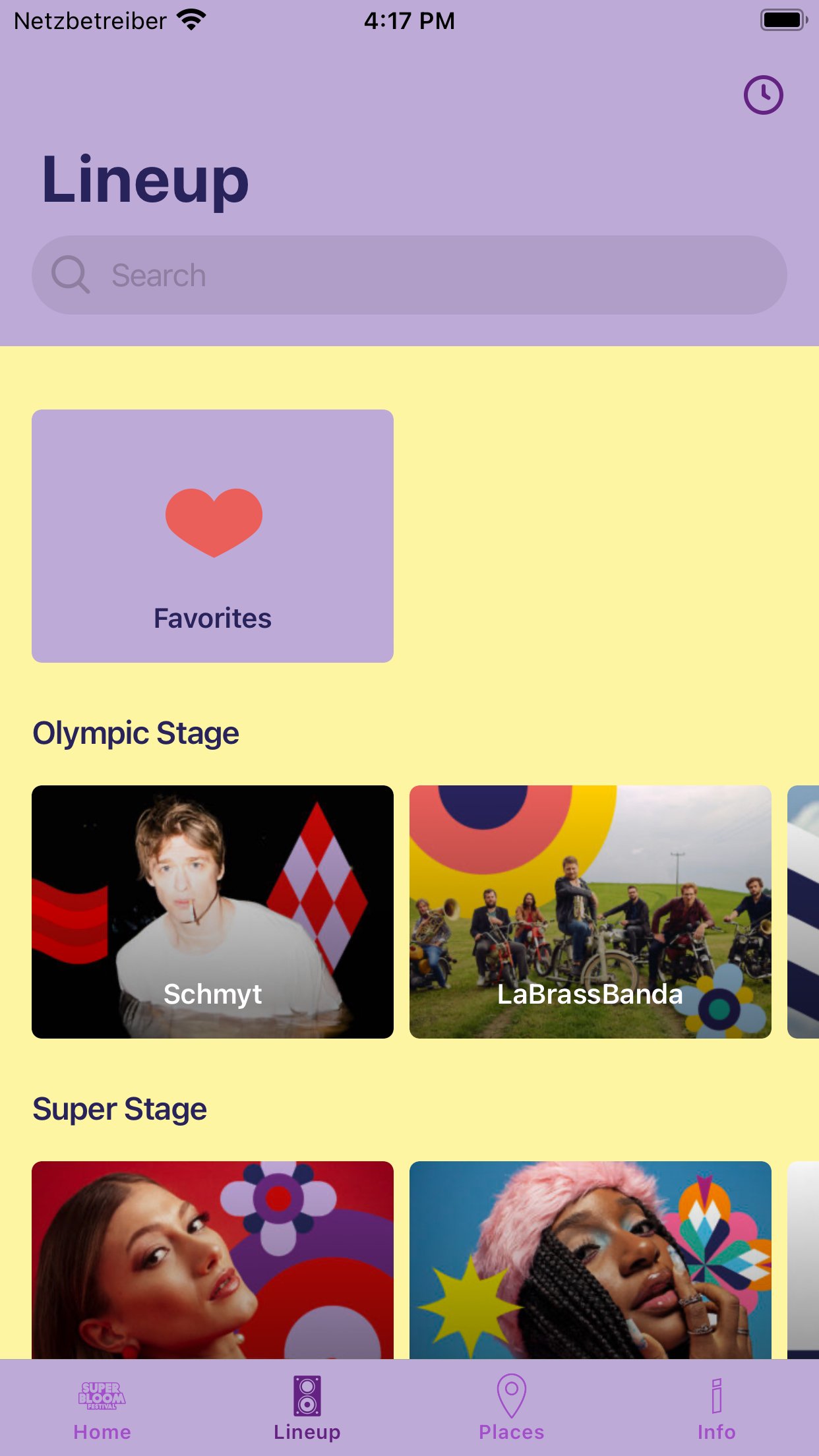
Task: Tap the Info icon
Action: 717,1395
